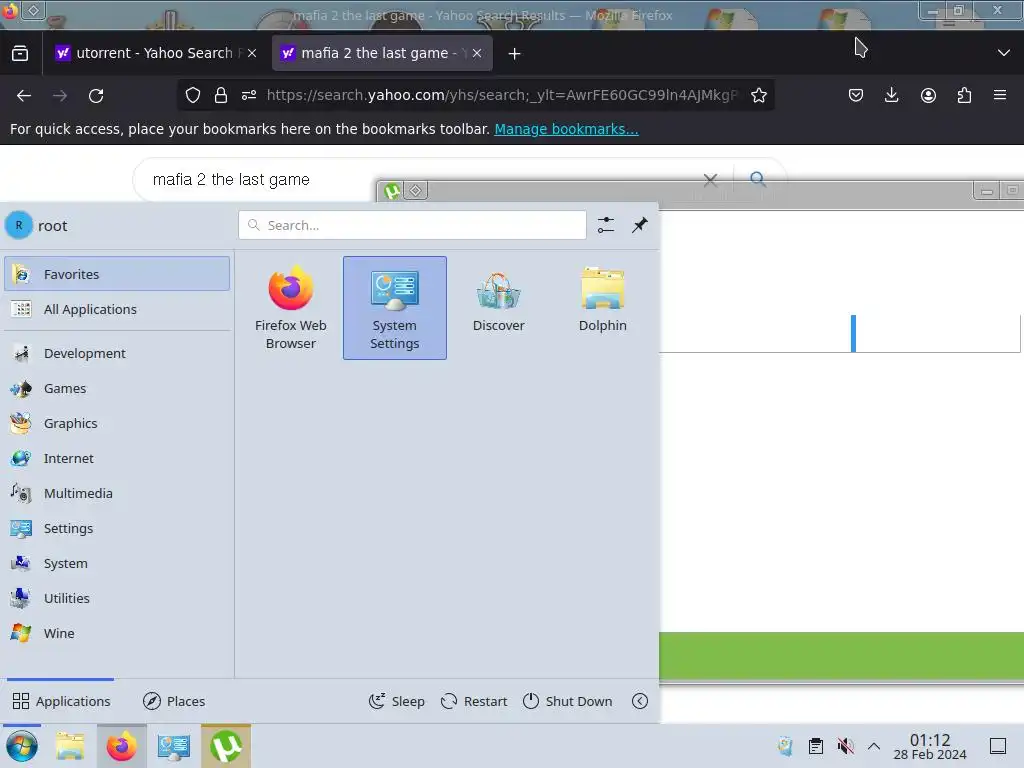Screen dimensions: 1024x768
Task: Browse the Games category
Action: point(117,388)
